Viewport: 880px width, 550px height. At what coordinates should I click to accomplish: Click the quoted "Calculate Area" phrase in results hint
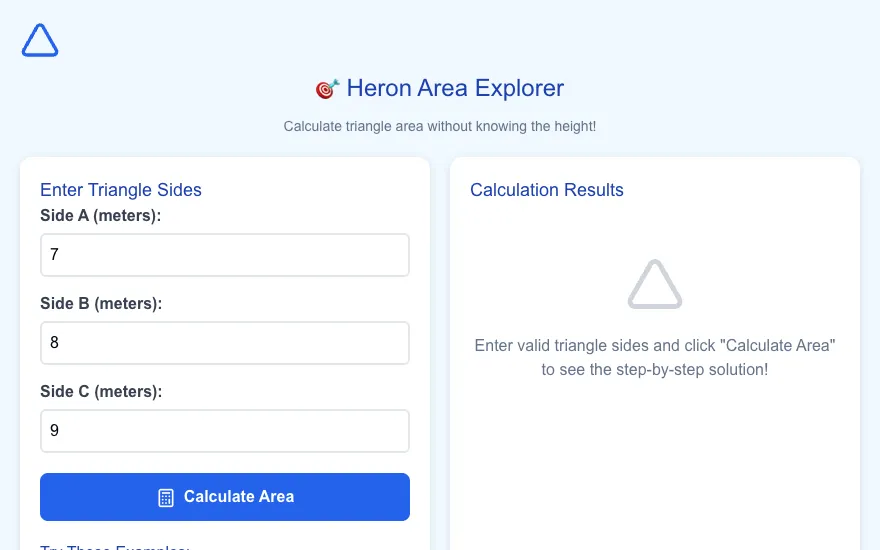pos(780,345)
